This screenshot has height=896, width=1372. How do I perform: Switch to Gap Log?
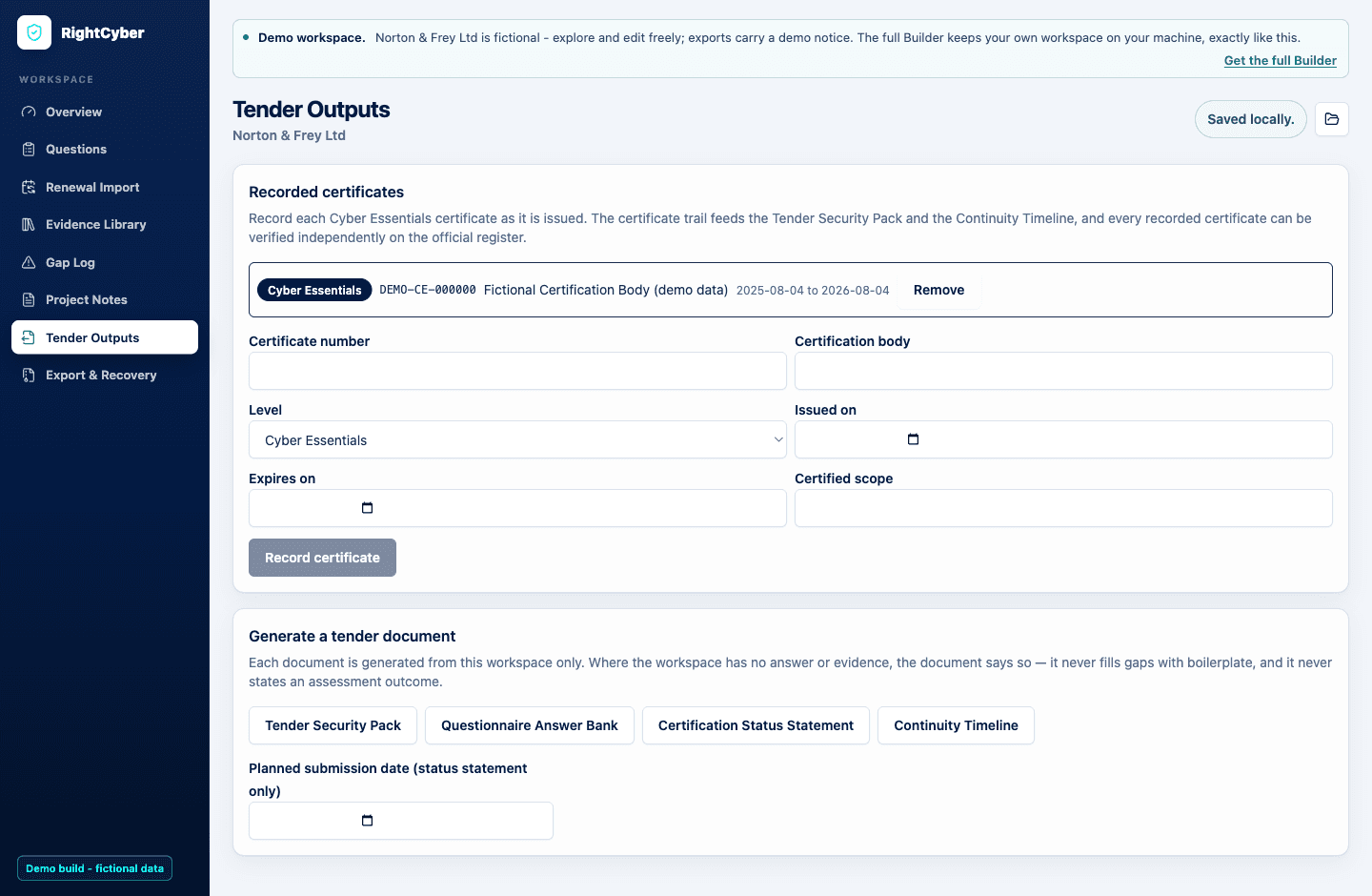[105, 262]
